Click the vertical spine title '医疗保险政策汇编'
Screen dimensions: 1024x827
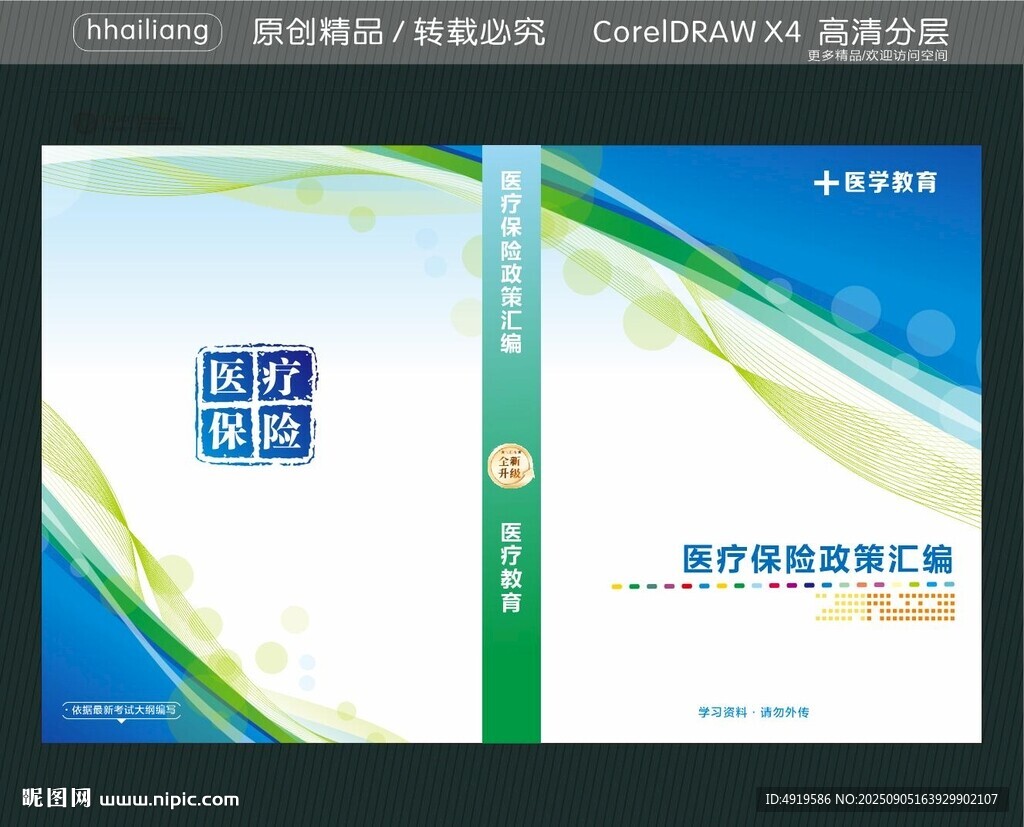[511, 262]
